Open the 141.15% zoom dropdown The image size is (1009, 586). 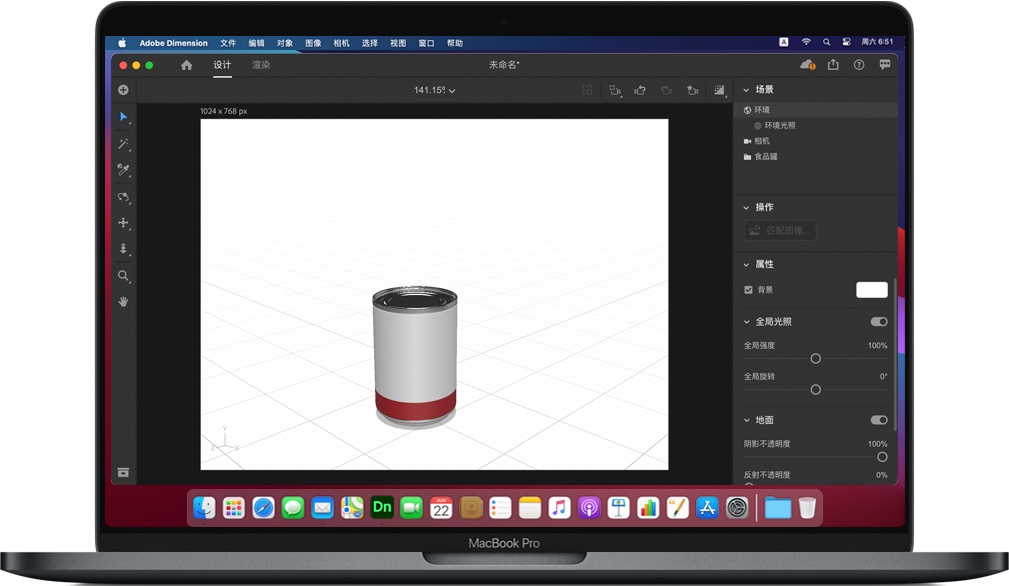[434, 90]
